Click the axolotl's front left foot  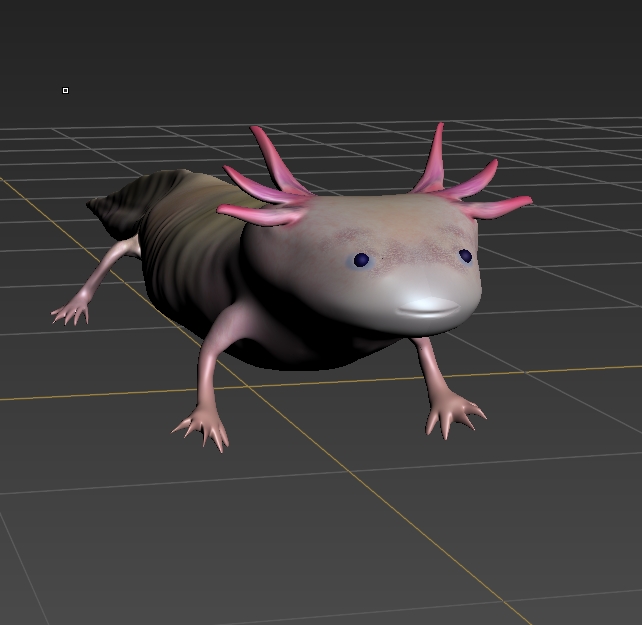click(207, 426)
